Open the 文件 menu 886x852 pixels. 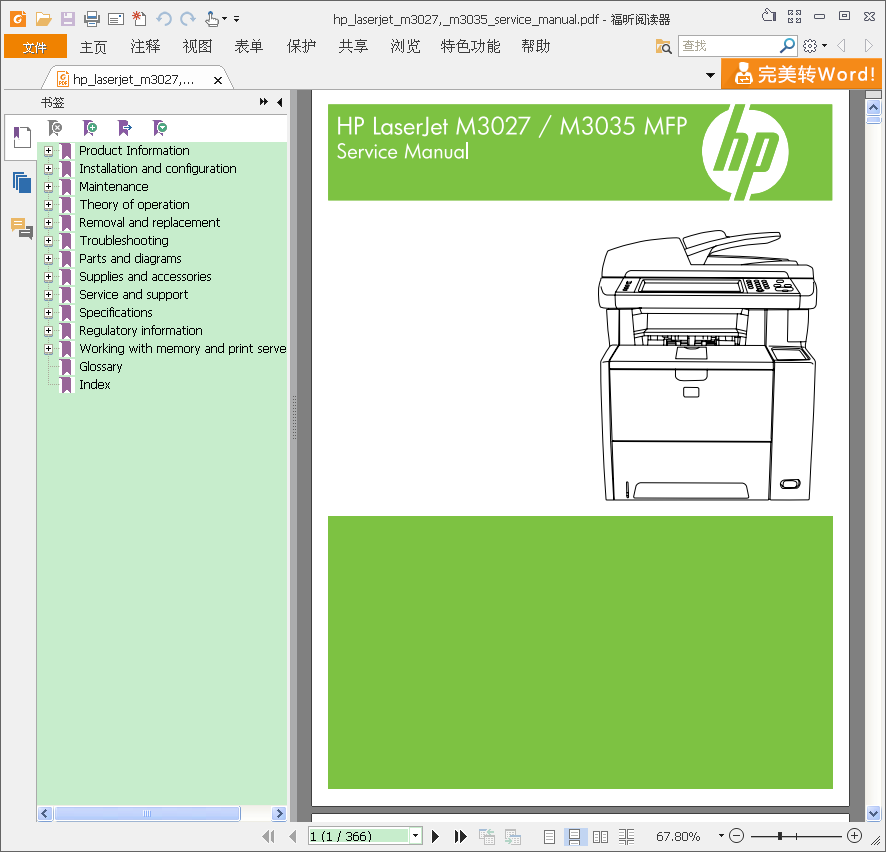[x=35, y=46]
